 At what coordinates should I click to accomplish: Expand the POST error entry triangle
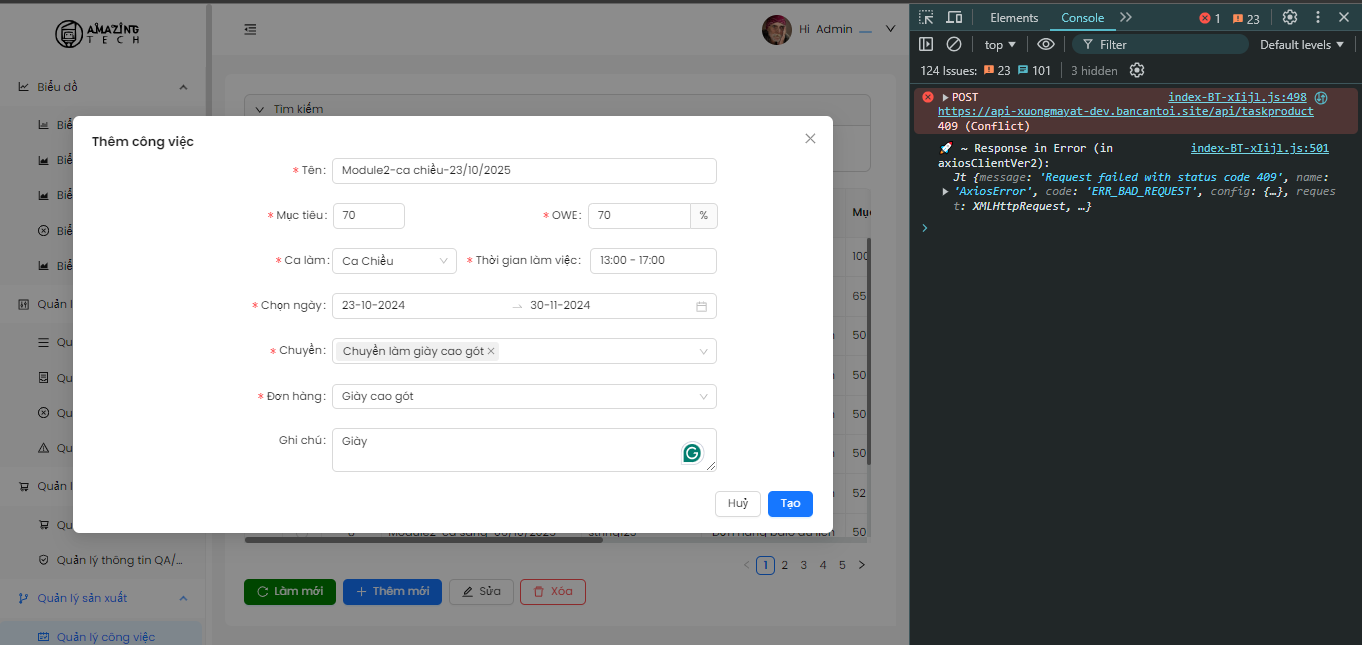[x=945, y=97]
